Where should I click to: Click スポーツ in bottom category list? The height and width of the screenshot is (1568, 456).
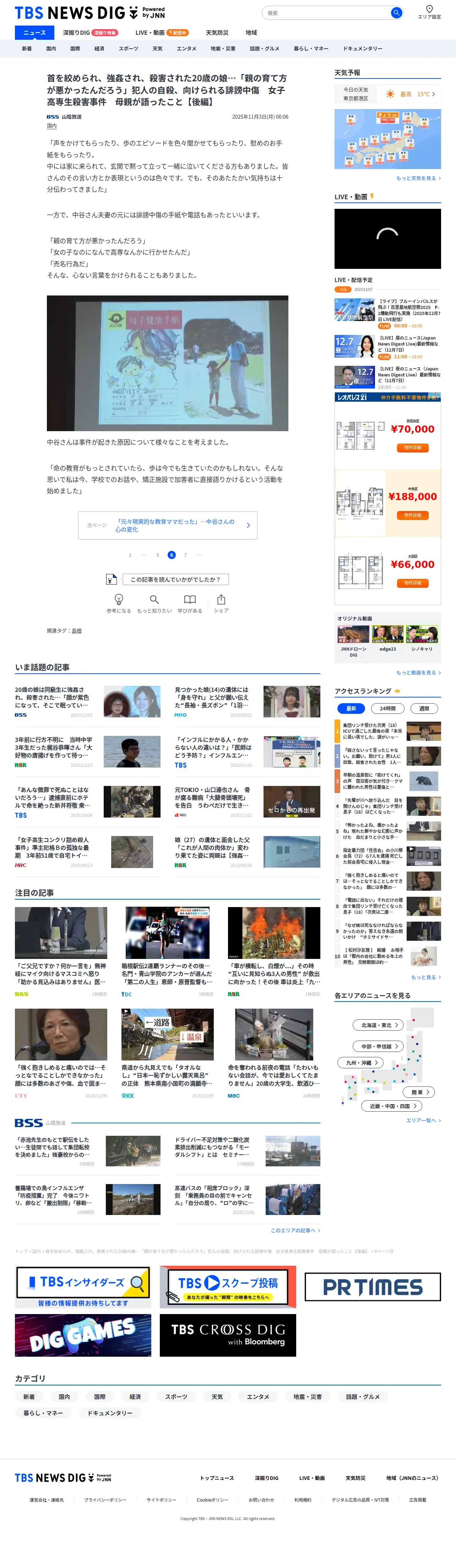pos(177,1396)
